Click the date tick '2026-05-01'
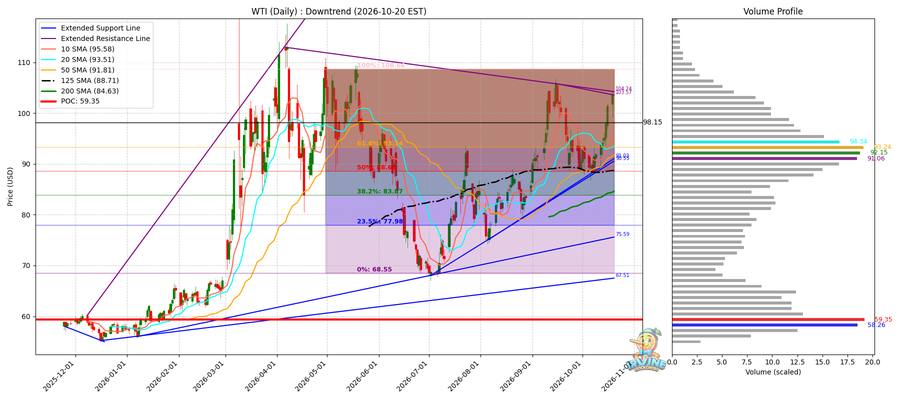 tap(313, 376)
